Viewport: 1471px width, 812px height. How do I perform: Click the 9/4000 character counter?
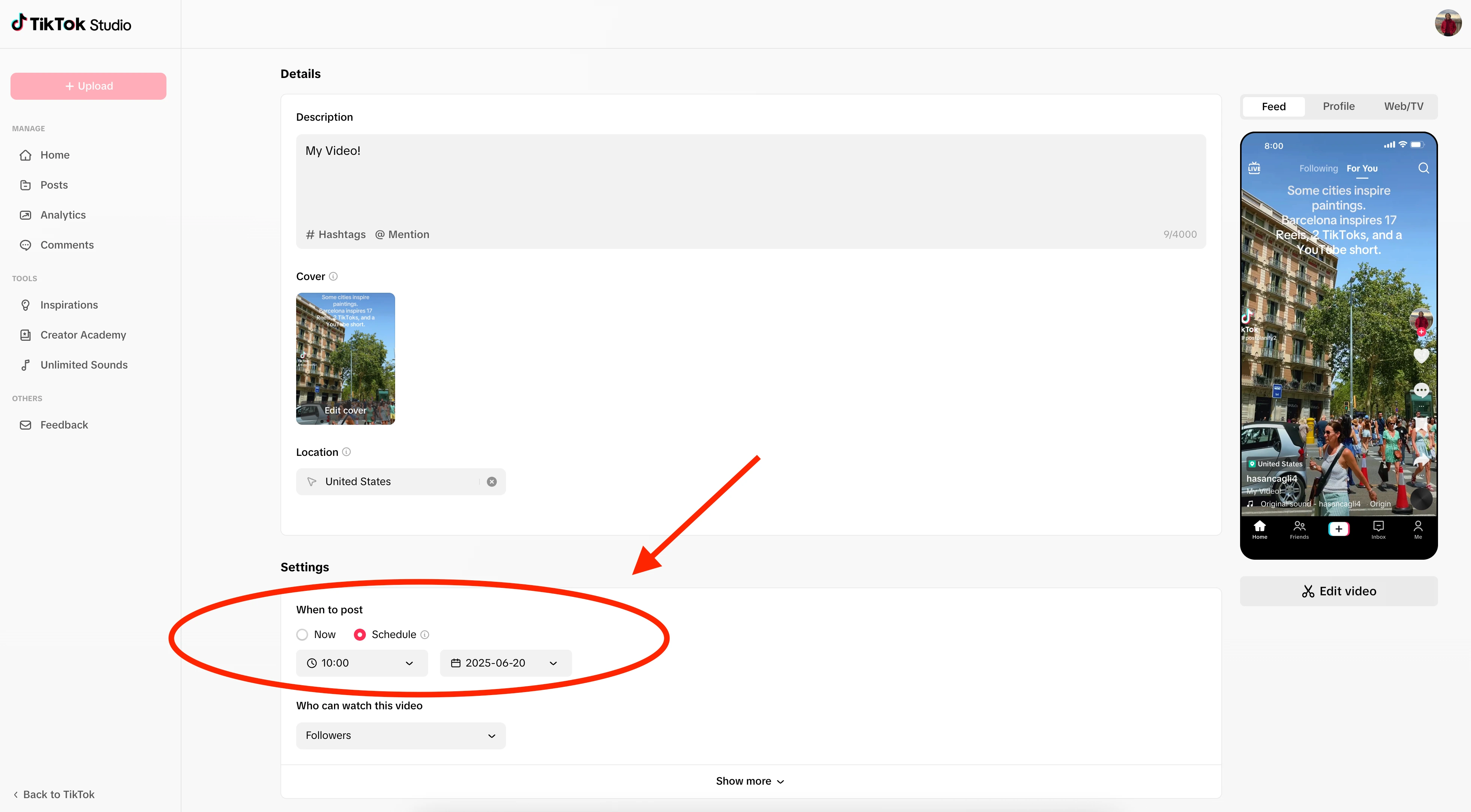tap(1180, 234)
